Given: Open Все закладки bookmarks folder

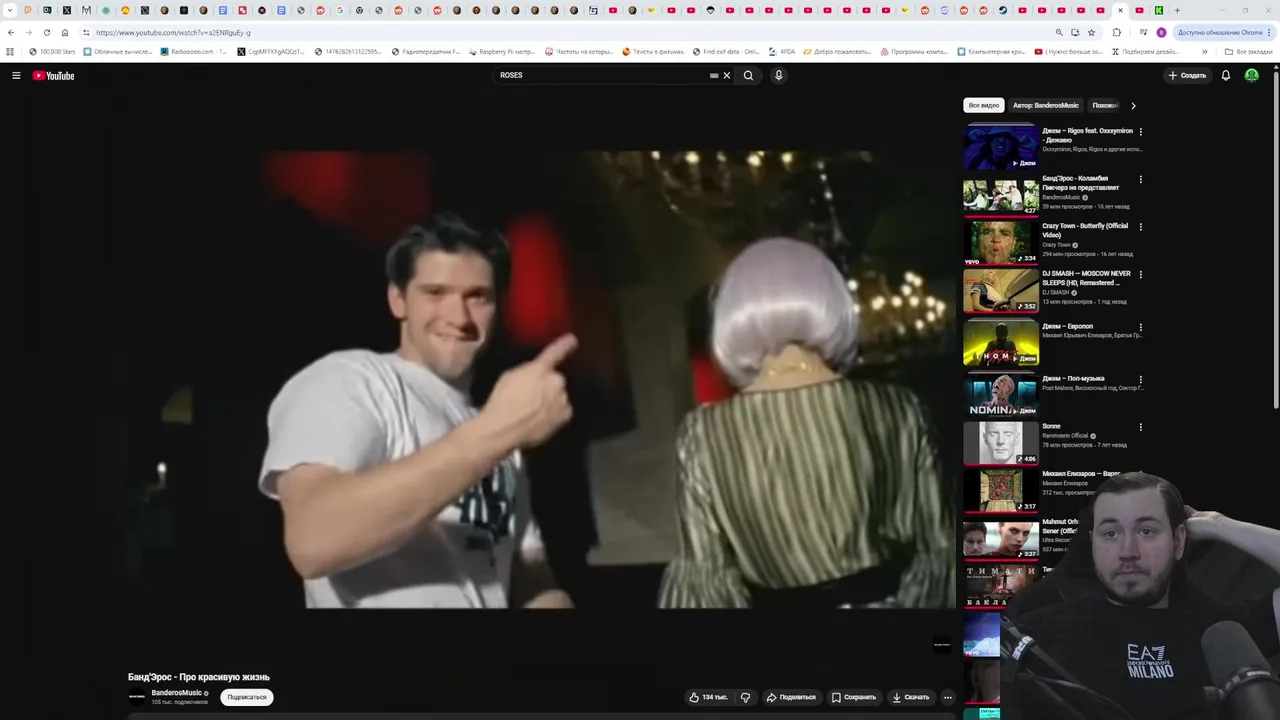Looking at the screenshot, I should point(1249,51).
